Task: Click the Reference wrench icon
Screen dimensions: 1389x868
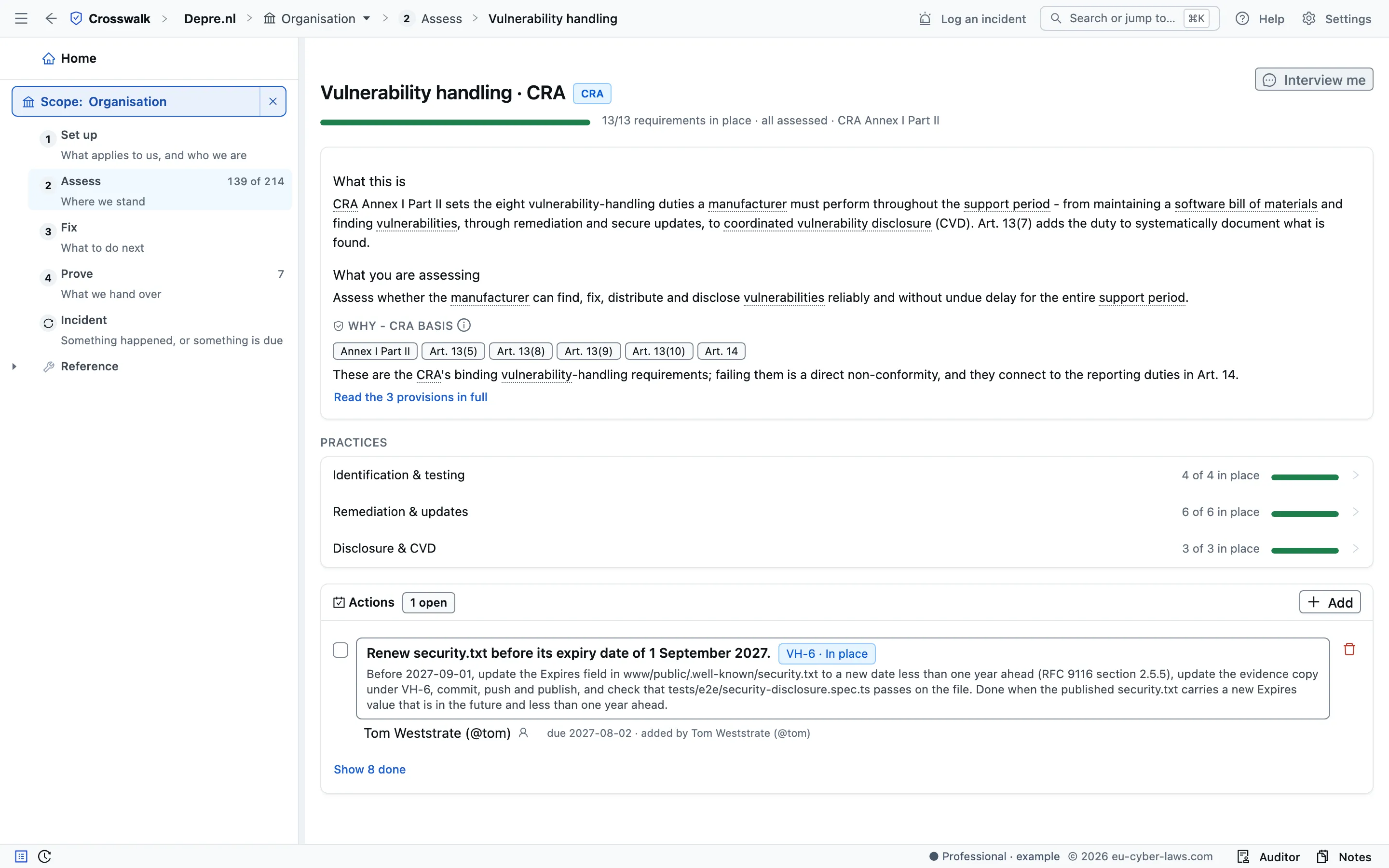Action: [x=49, y=367]
